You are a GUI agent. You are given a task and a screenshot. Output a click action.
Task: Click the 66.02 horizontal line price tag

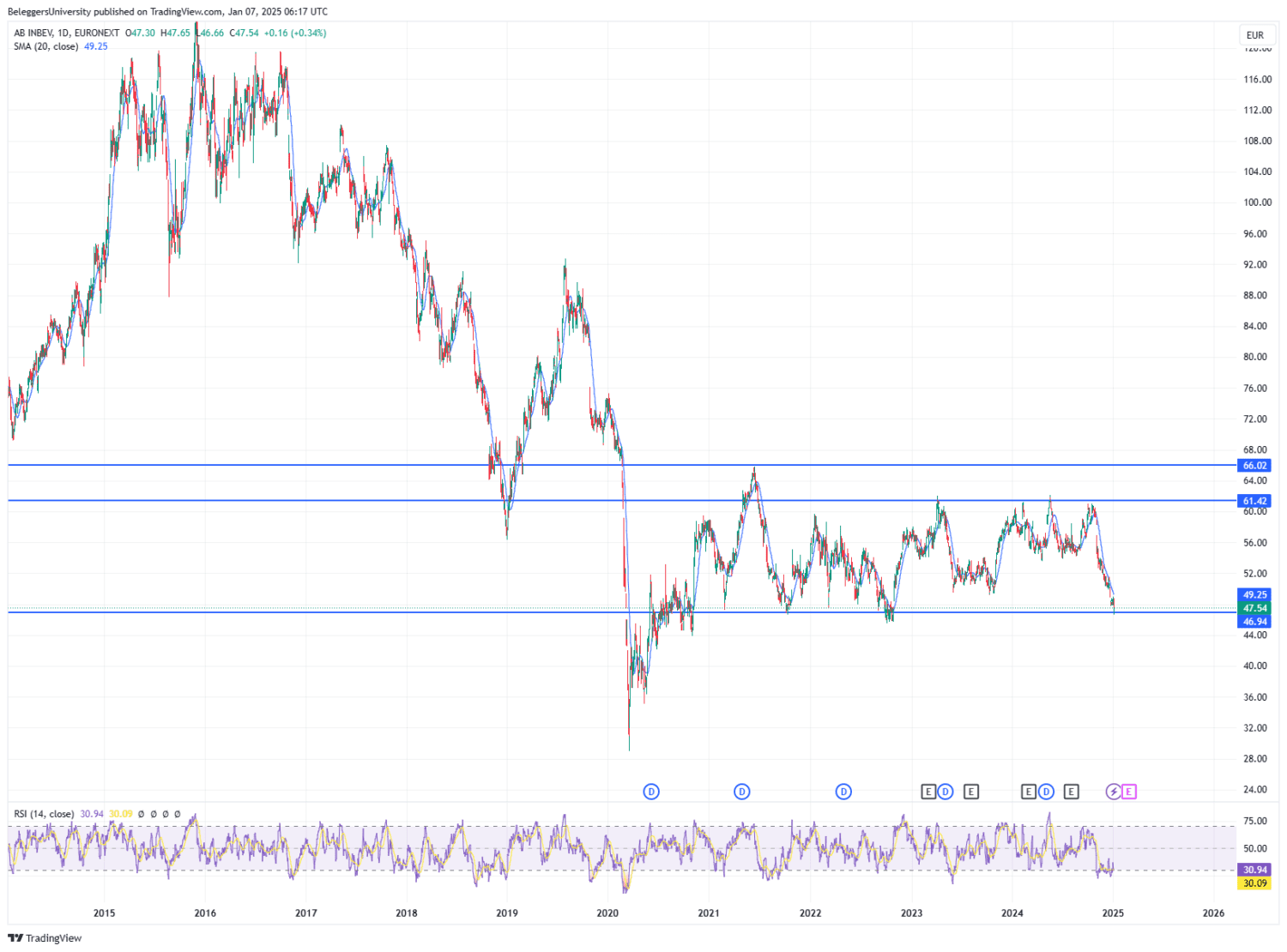[1254, 466]
